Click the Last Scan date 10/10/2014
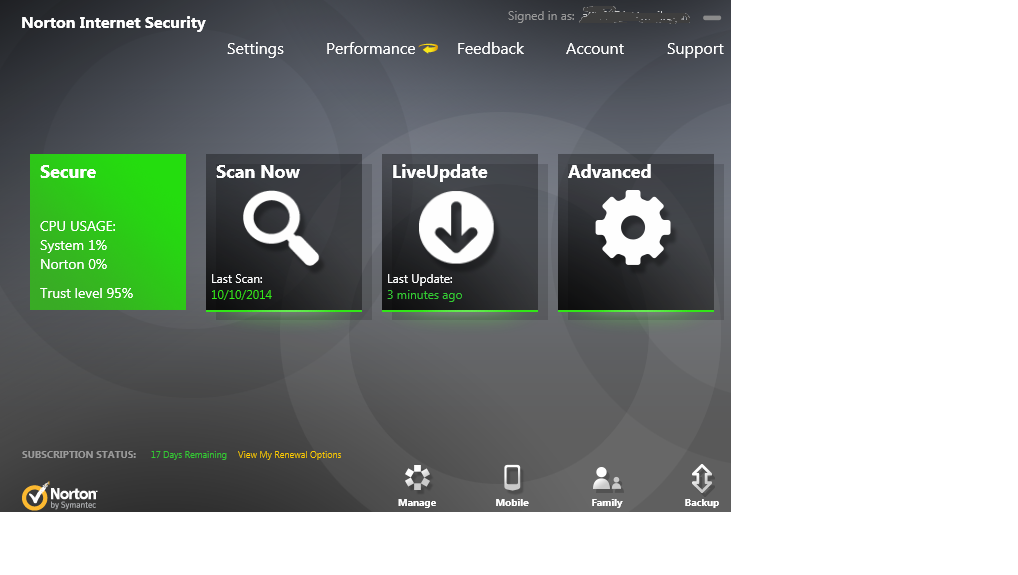1018x575 pixels. [242, 295]
